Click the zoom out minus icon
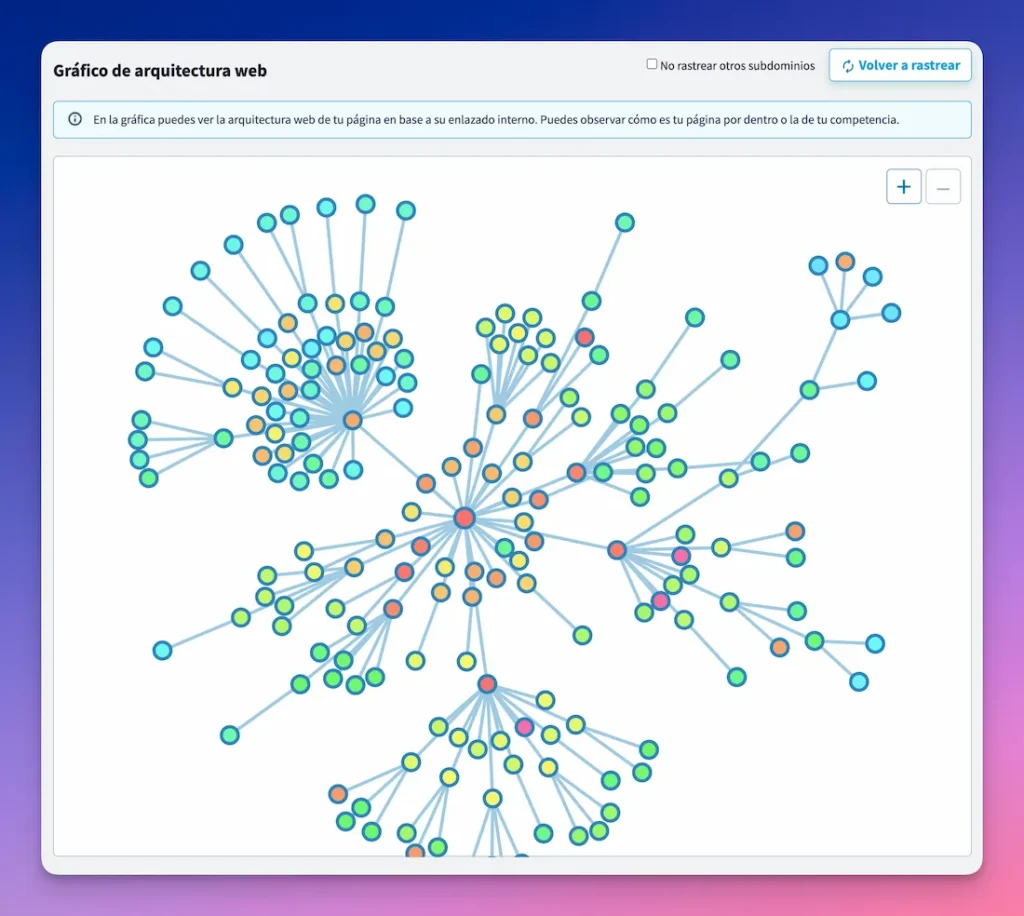Image resolution: width=1024 pixels, height=916 pixels. click(943, 186)
